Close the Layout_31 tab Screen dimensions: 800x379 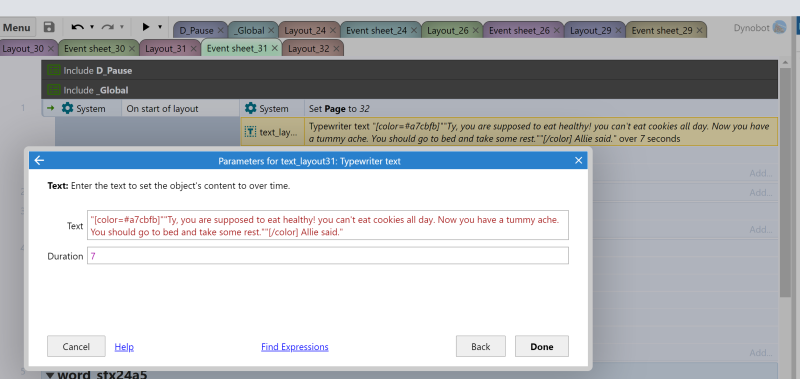click(x=193, y=49)
